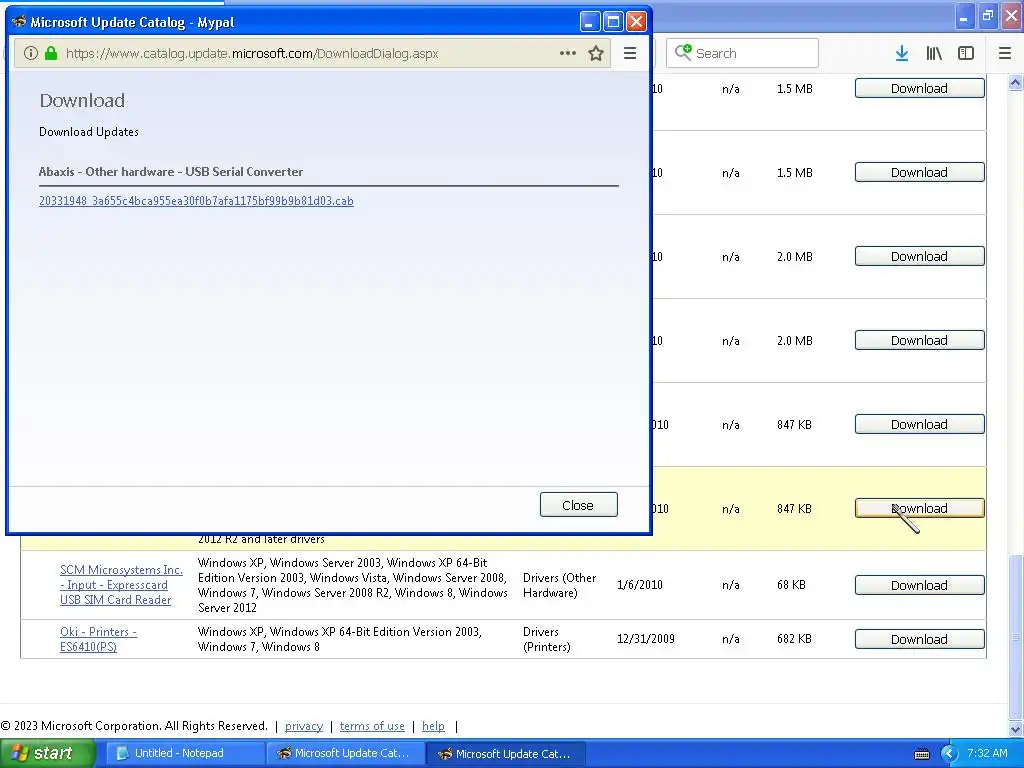
Task: Click the Search field in main browser toolbar
Action: 742,53
